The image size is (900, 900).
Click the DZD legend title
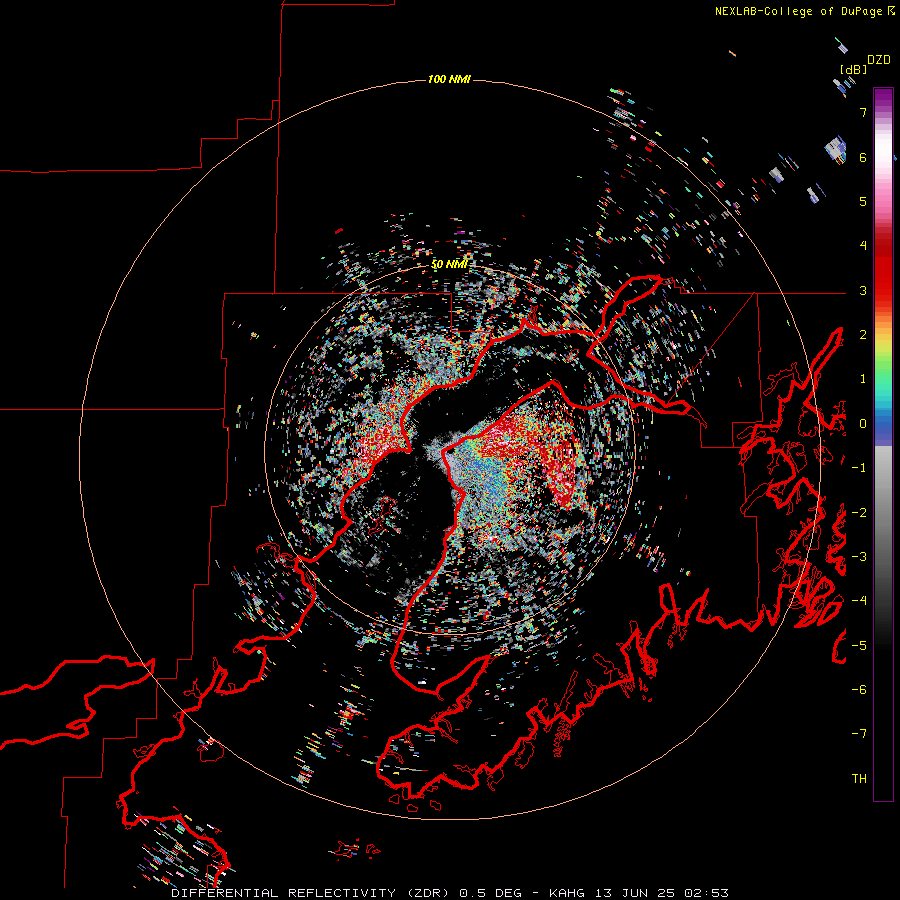[879, 60]
